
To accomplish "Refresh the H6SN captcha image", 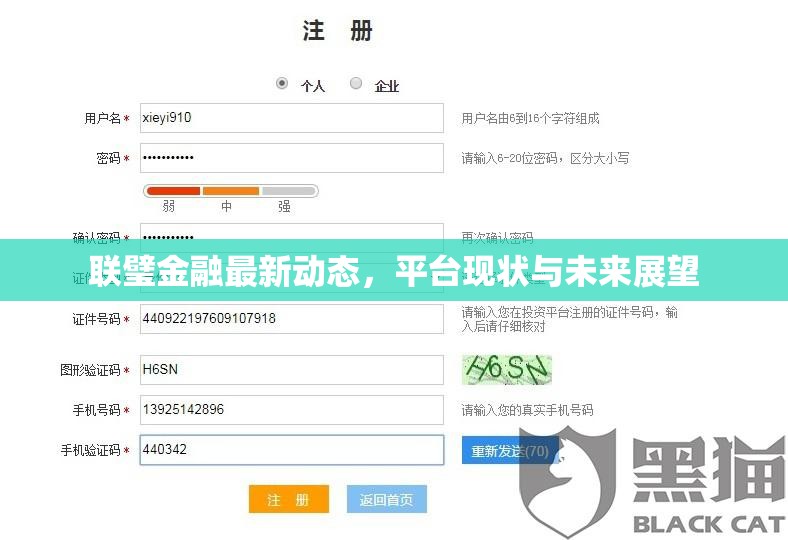I will click(x=507, y=370).
